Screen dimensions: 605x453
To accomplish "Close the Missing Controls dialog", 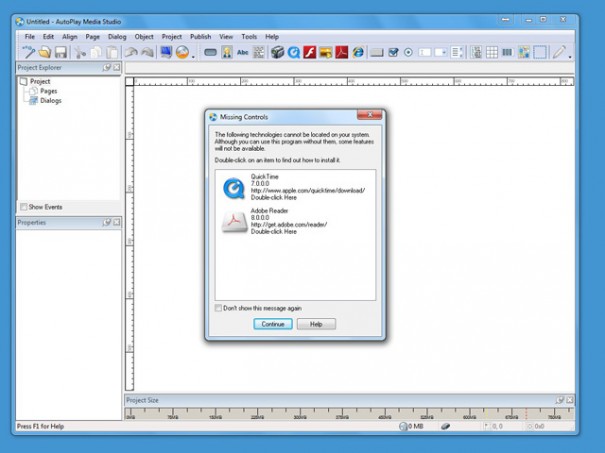I will 370,115.
